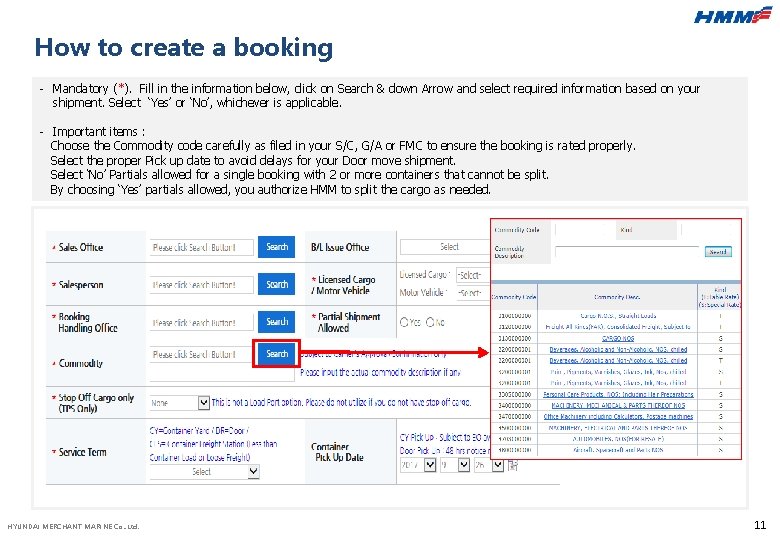Open Beverages link in the Kind T row
780x540 pixels.
pos(618,360)
